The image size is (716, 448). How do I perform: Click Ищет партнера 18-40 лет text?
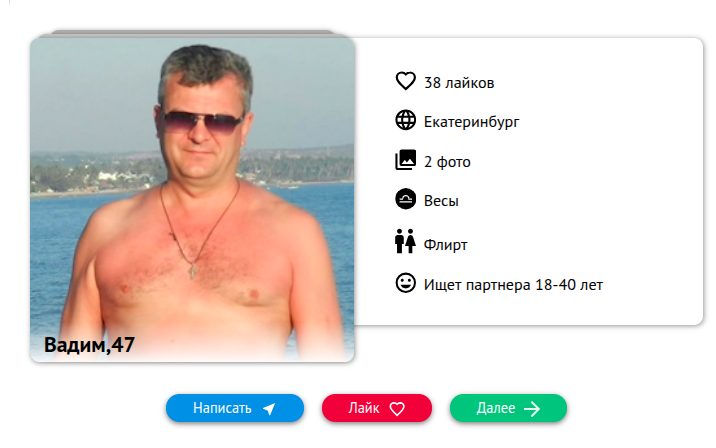513,285
